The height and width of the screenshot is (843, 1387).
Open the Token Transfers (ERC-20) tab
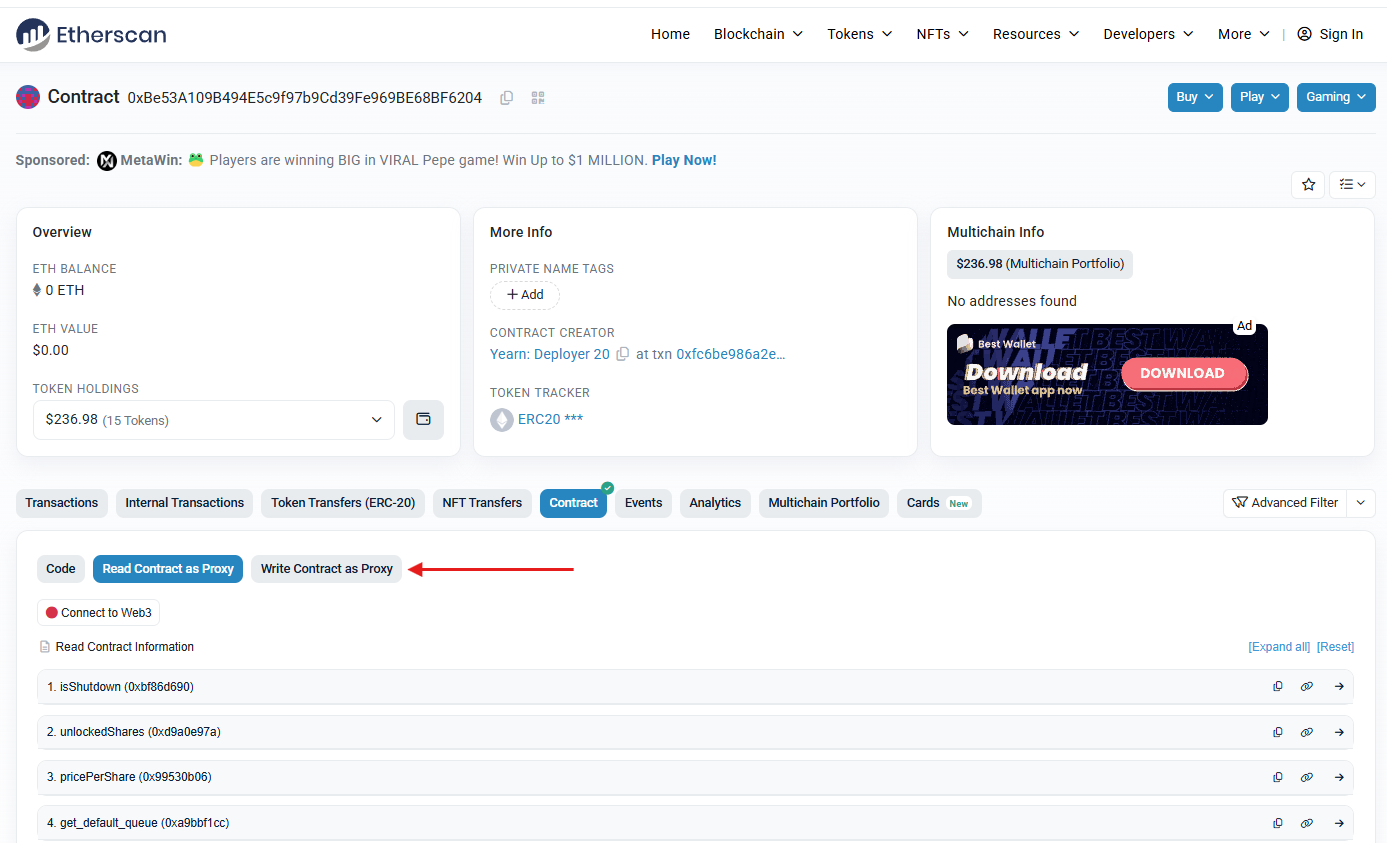tap(343, 503)
